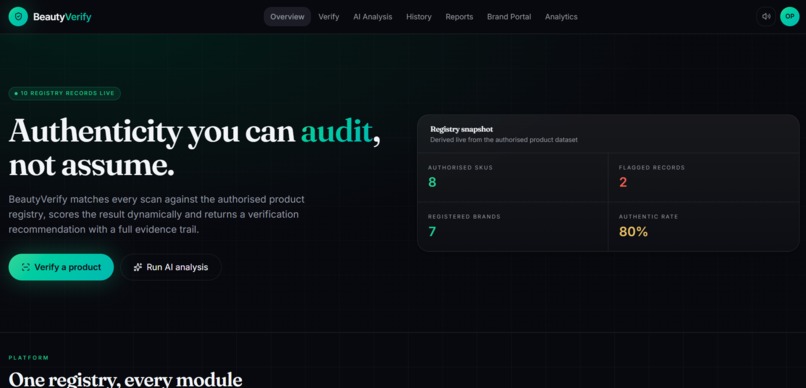Click the green word 'audit' in headline
806x388 pixels.
coord(336,132)
